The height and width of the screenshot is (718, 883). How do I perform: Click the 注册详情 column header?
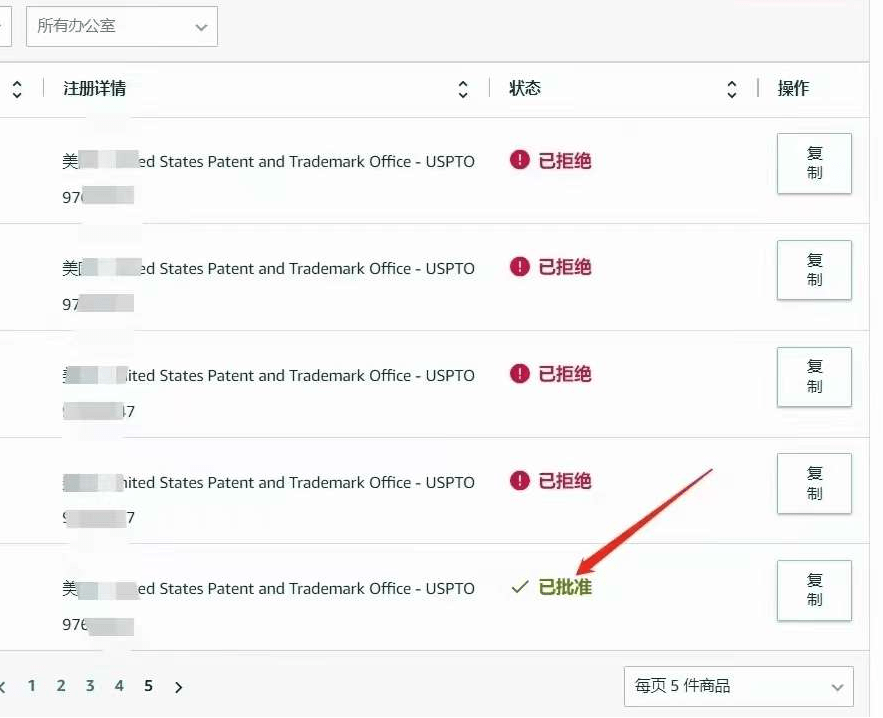point(95,88)
